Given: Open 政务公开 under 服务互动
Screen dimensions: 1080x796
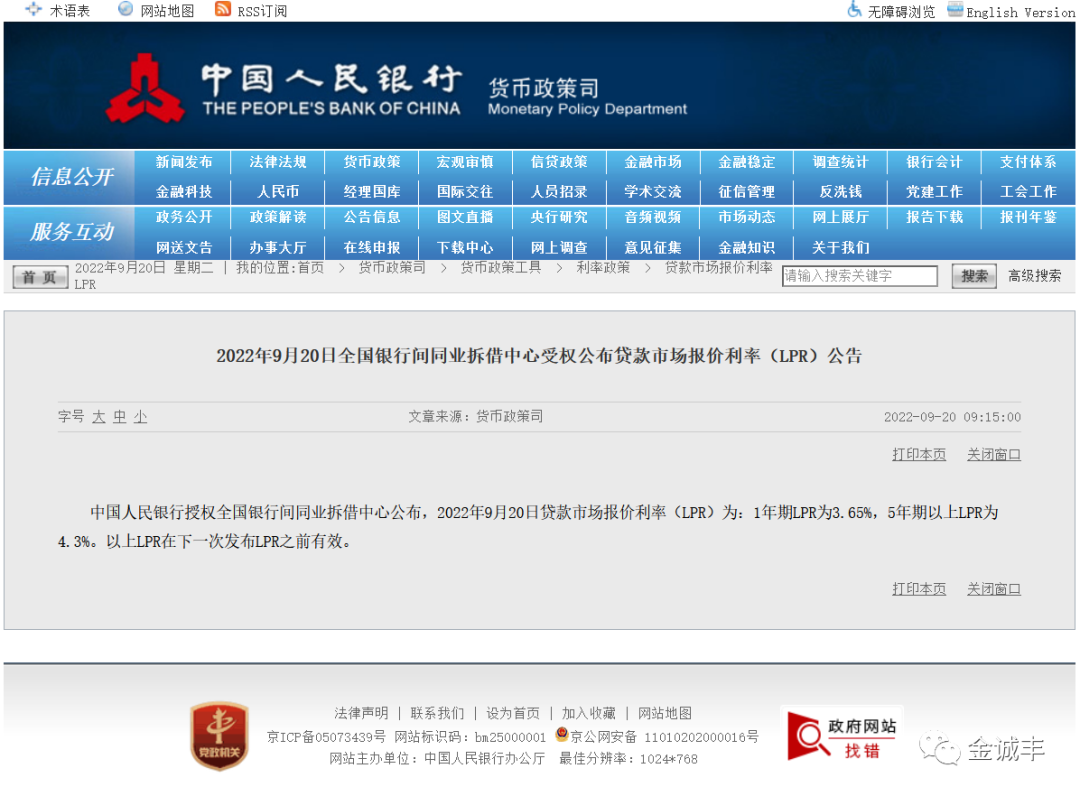Looking at the screenshot, I should (184, 218).
